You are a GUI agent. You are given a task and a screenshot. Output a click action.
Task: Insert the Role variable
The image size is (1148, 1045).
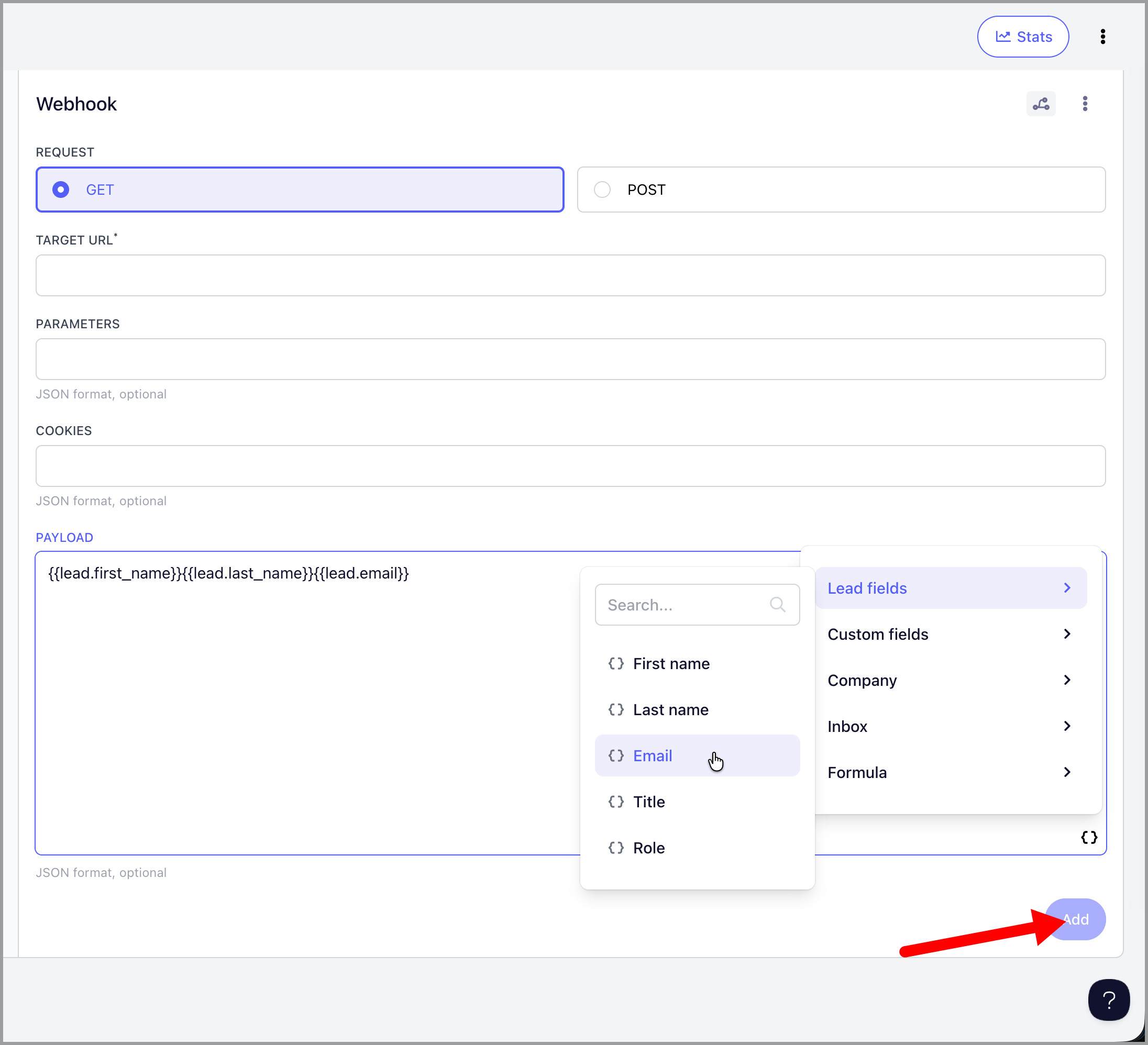point(697,848)
